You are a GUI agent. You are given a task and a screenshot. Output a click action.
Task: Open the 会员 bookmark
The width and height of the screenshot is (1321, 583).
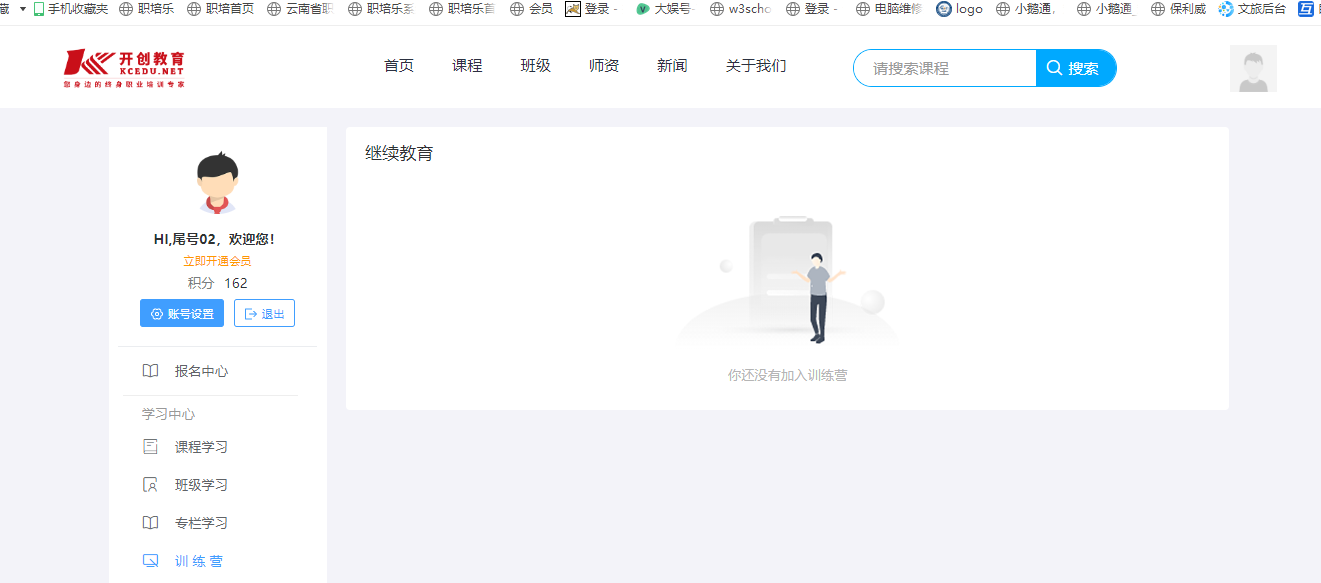[531, 9]
